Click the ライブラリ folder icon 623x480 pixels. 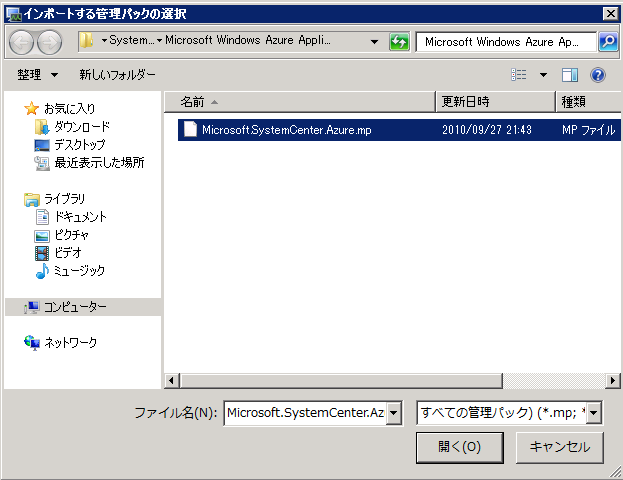pyautogui.click(x=31, y=199)
